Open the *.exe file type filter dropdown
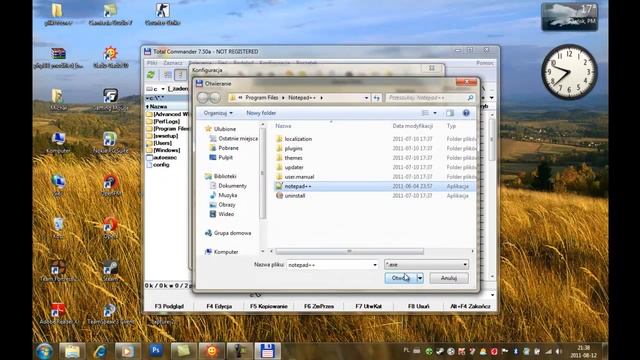Image resolution: width=640 pixels, height=360 pixels. click(x=426, y=265)
